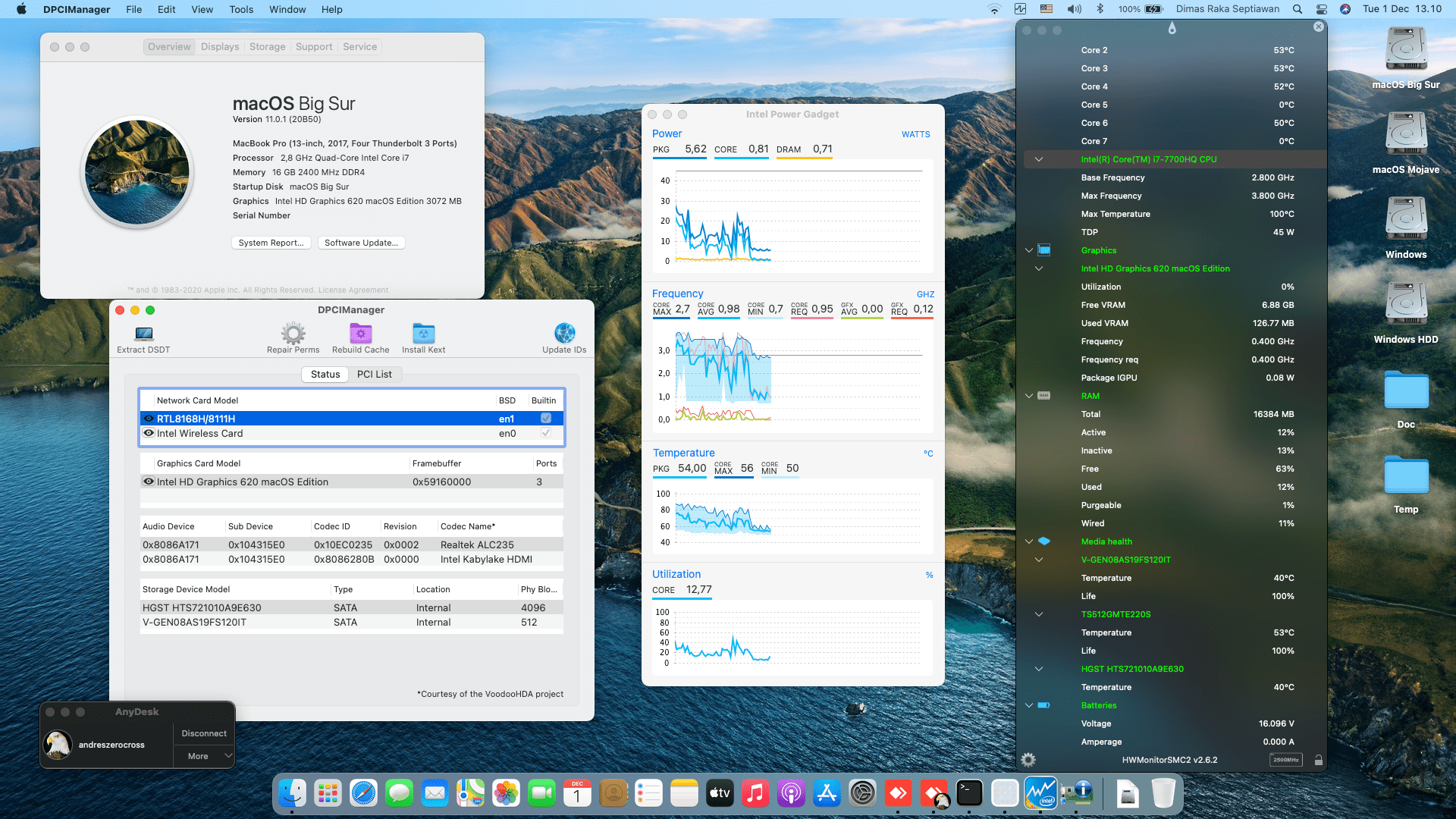Collapse the V-GEN08AS19FS120IT drive group
This screenshot has width=1456, height=819.
click(1039, 560)
